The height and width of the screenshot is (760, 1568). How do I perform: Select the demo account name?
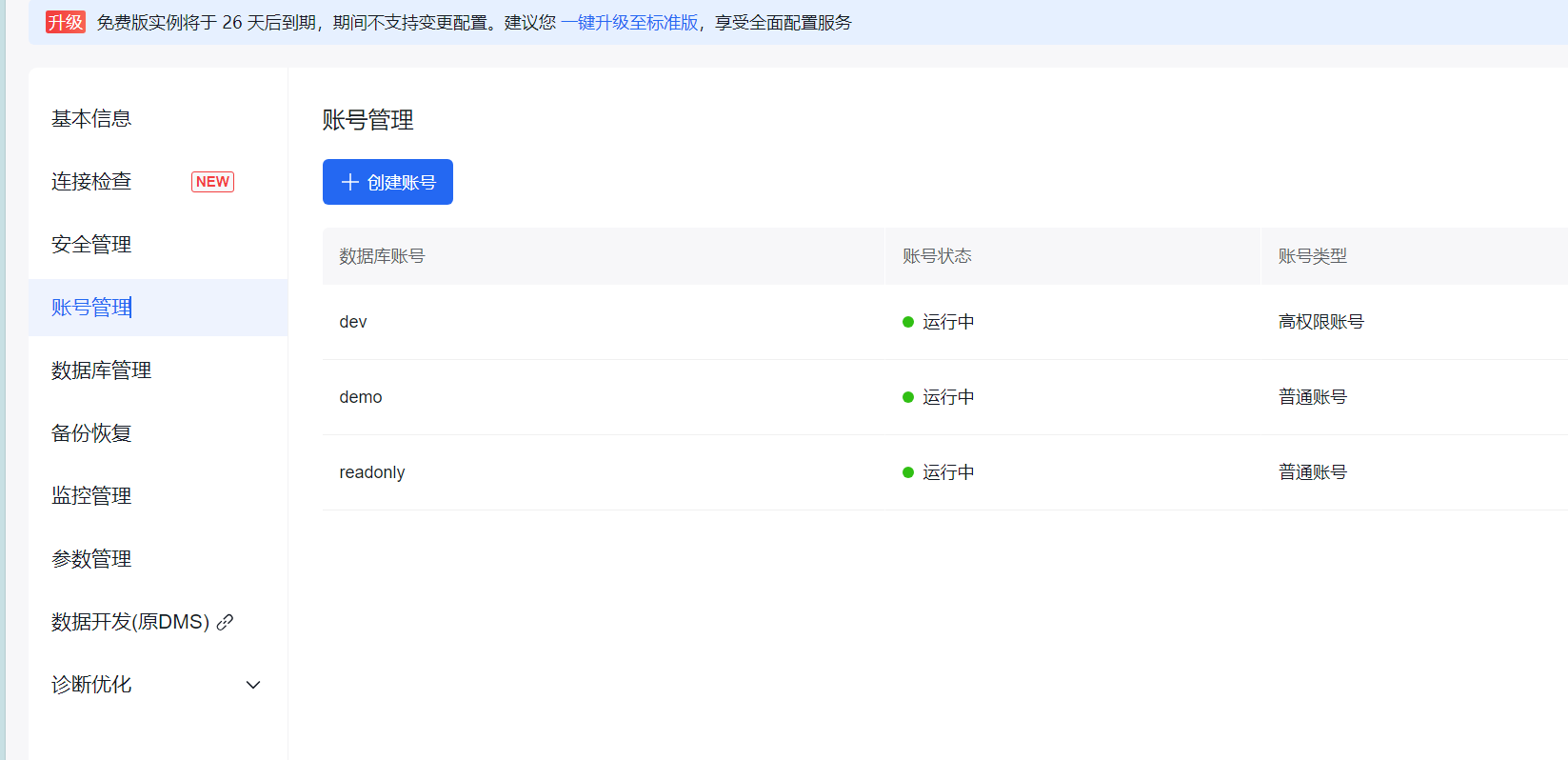pos(361,397)
